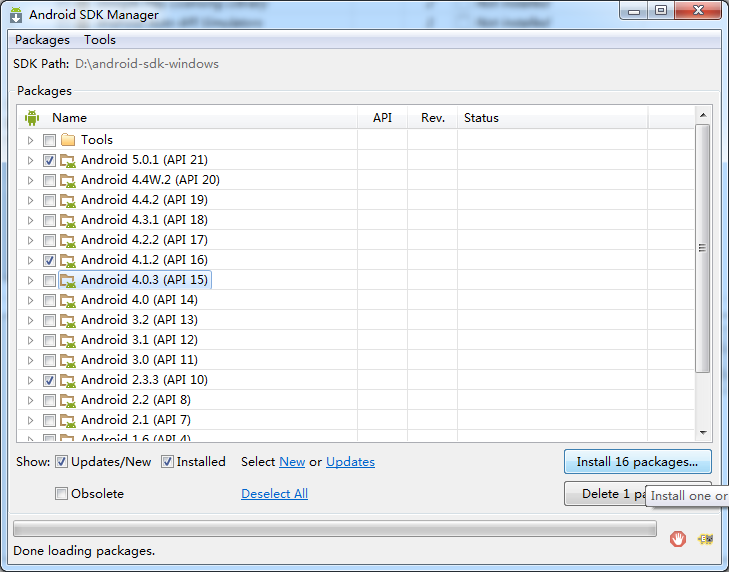Expand Android 4.1.2 (API 16) node
Image resolution: width=729 pixels, height=572 pixels.
(30, 260)
